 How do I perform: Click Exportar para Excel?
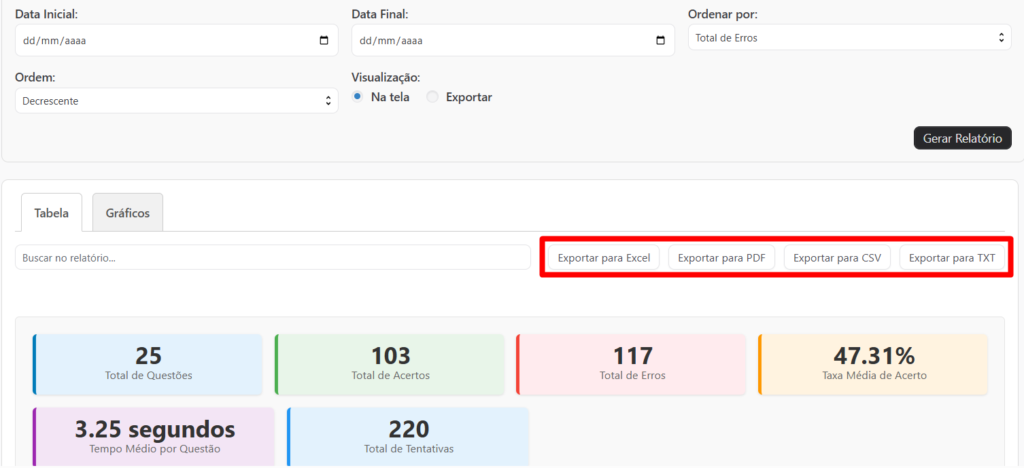[x=604, y=258]
